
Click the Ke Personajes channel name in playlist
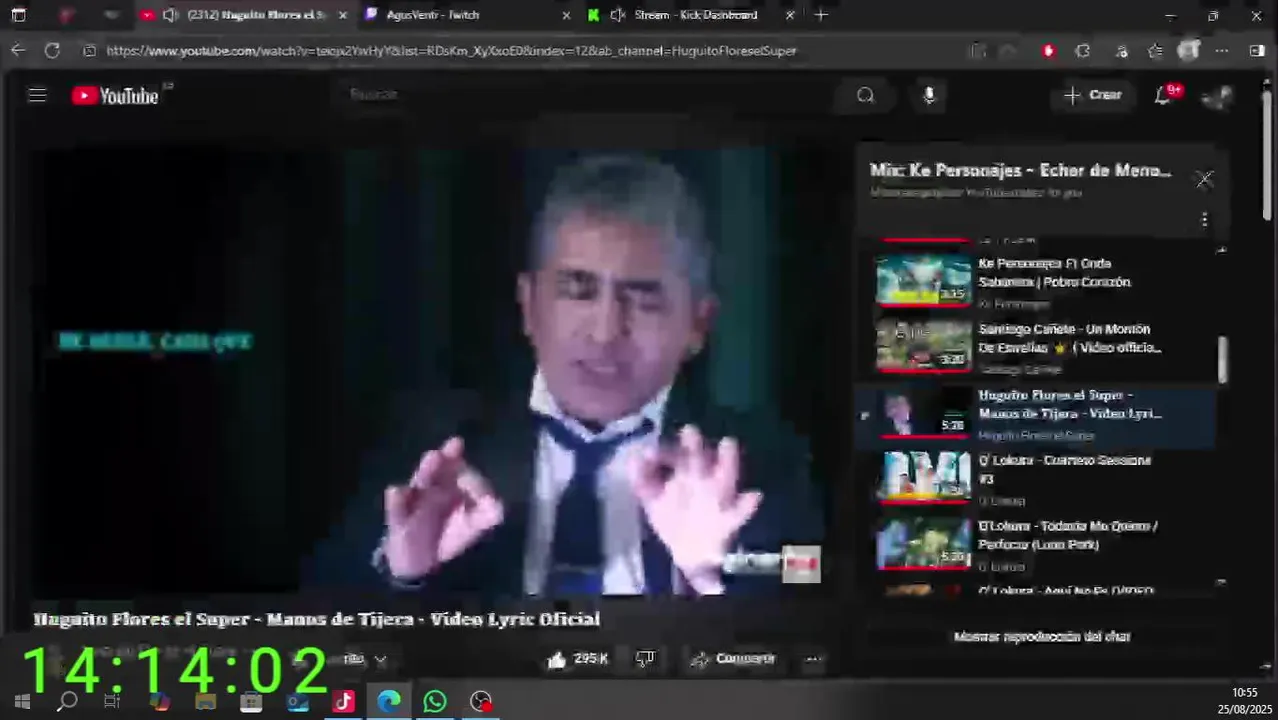1014,304
